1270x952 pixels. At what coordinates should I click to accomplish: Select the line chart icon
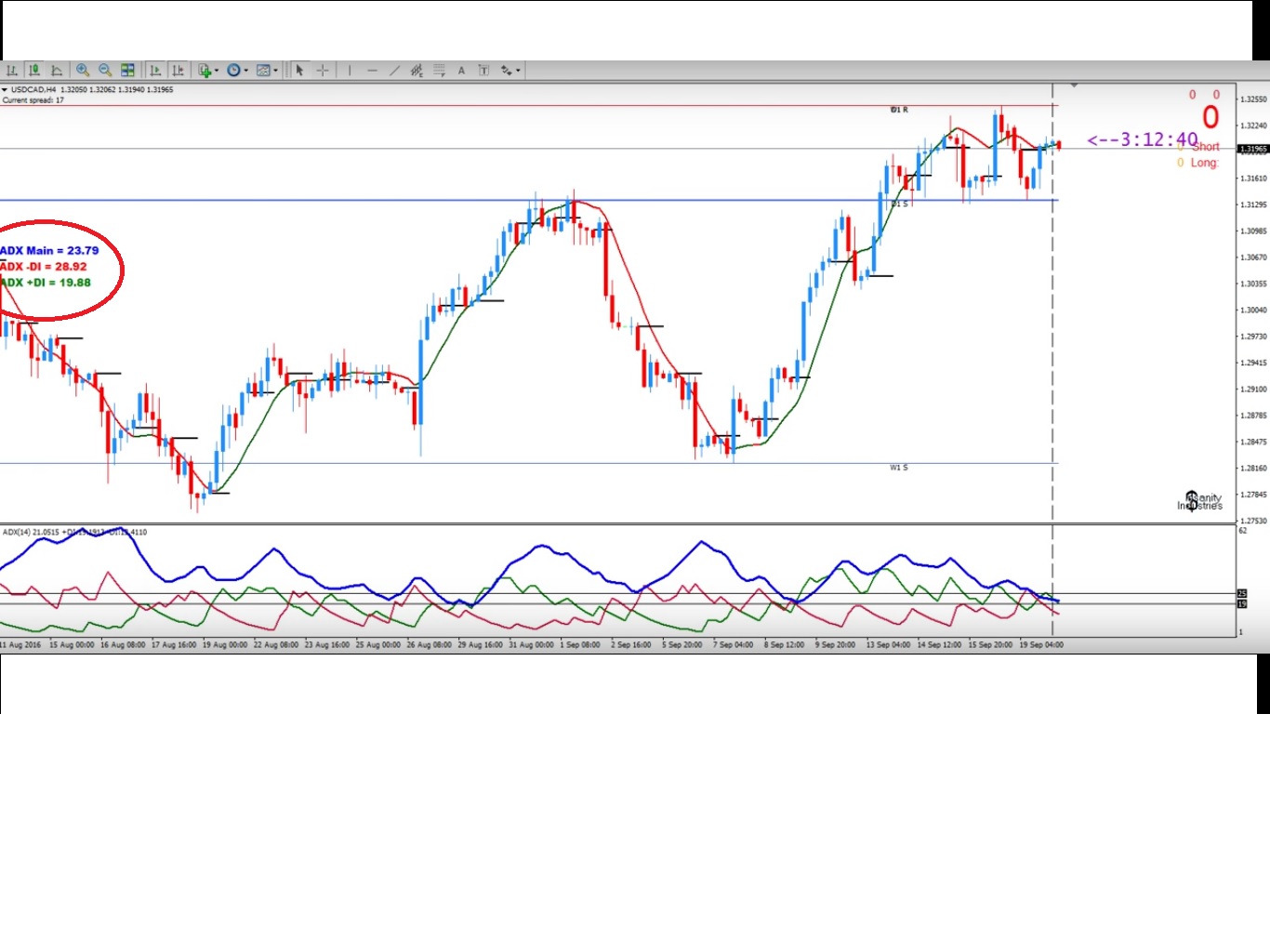[x=57, y=71]
